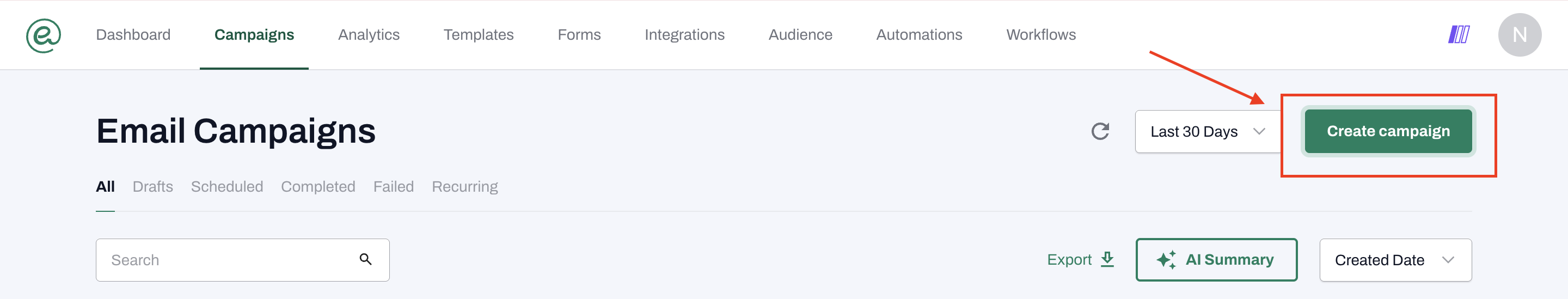Image resolution: width=1568 pixels, height=299 pixels.
Task: Click the refresh campaigns icon
Action: [1099, 132]
